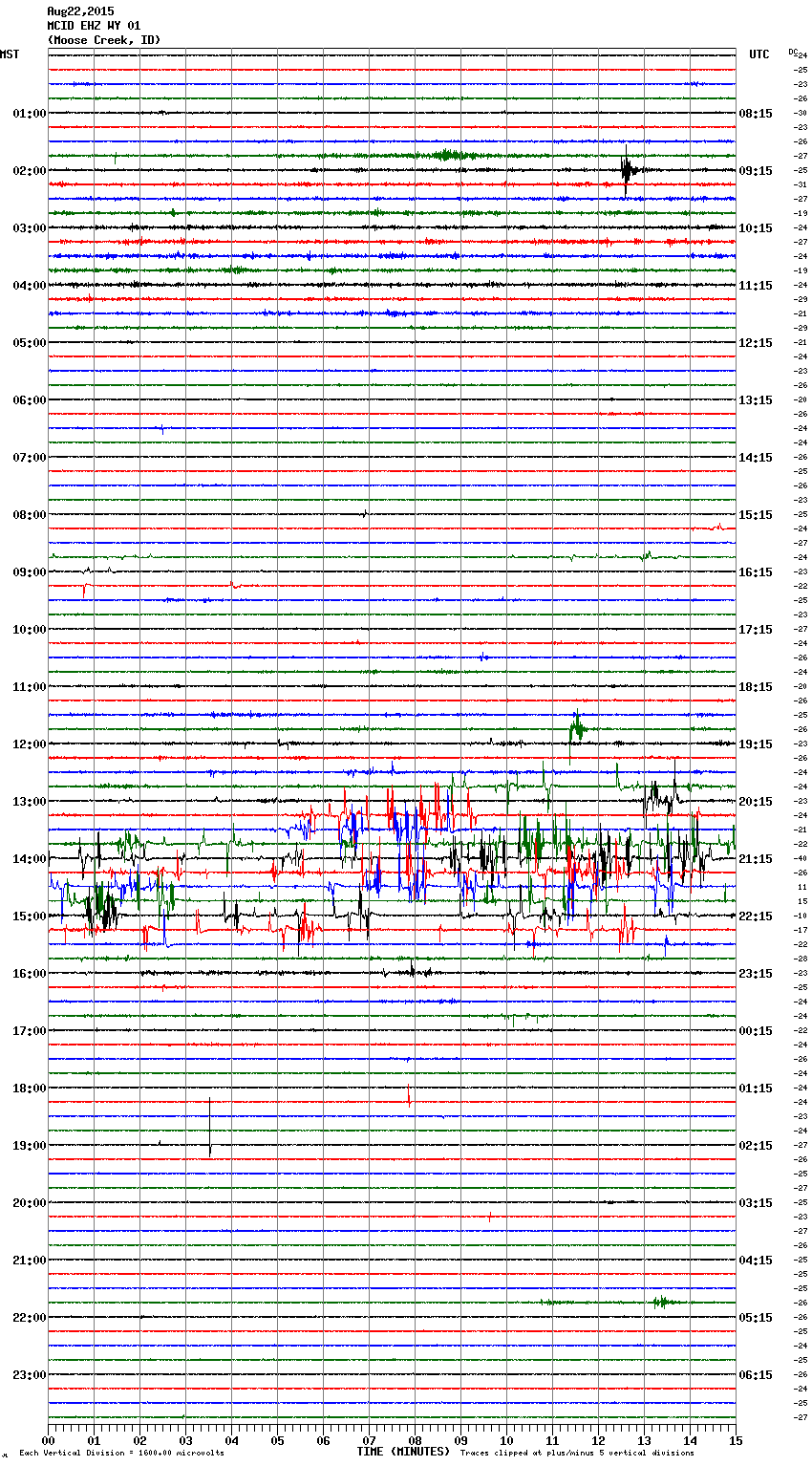Click minute '09' on the bottom axis
This screenshot has width=812, height=1466.
pyautogui.click(x=460, y=1440)
